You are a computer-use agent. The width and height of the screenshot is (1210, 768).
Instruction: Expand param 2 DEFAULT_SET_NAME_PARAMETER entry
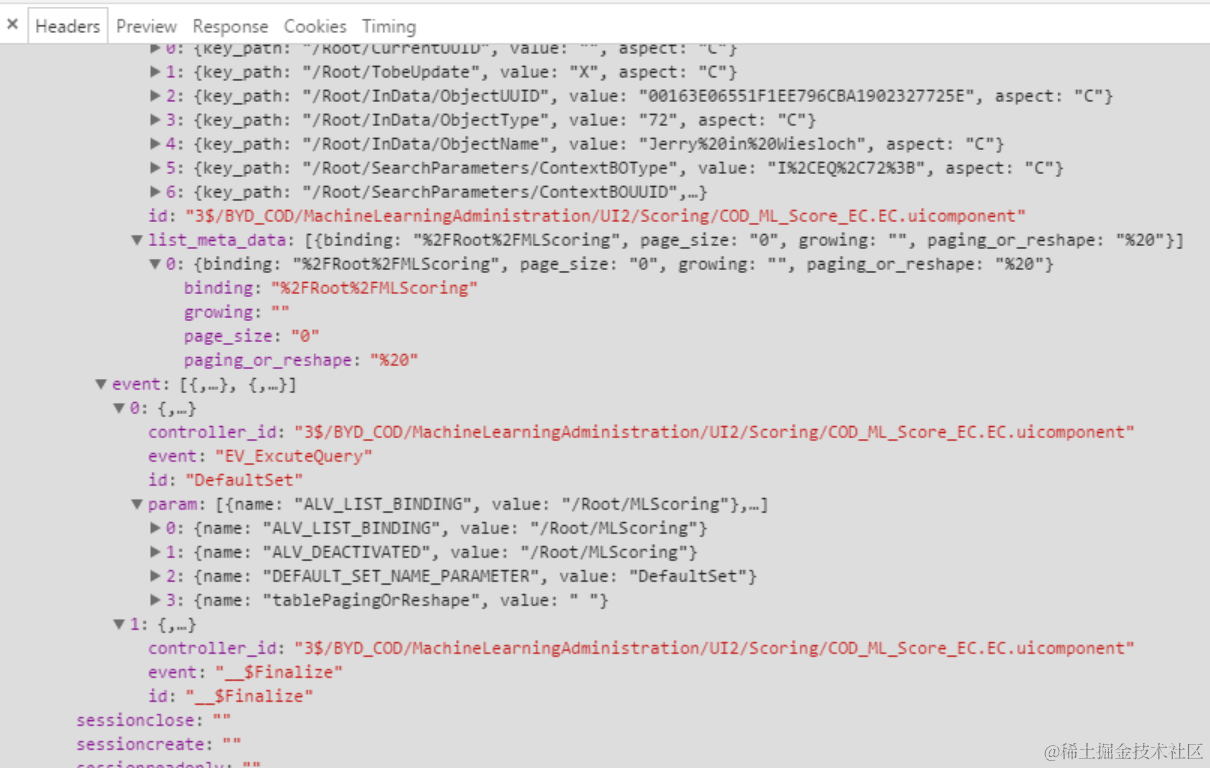(155, 576)
